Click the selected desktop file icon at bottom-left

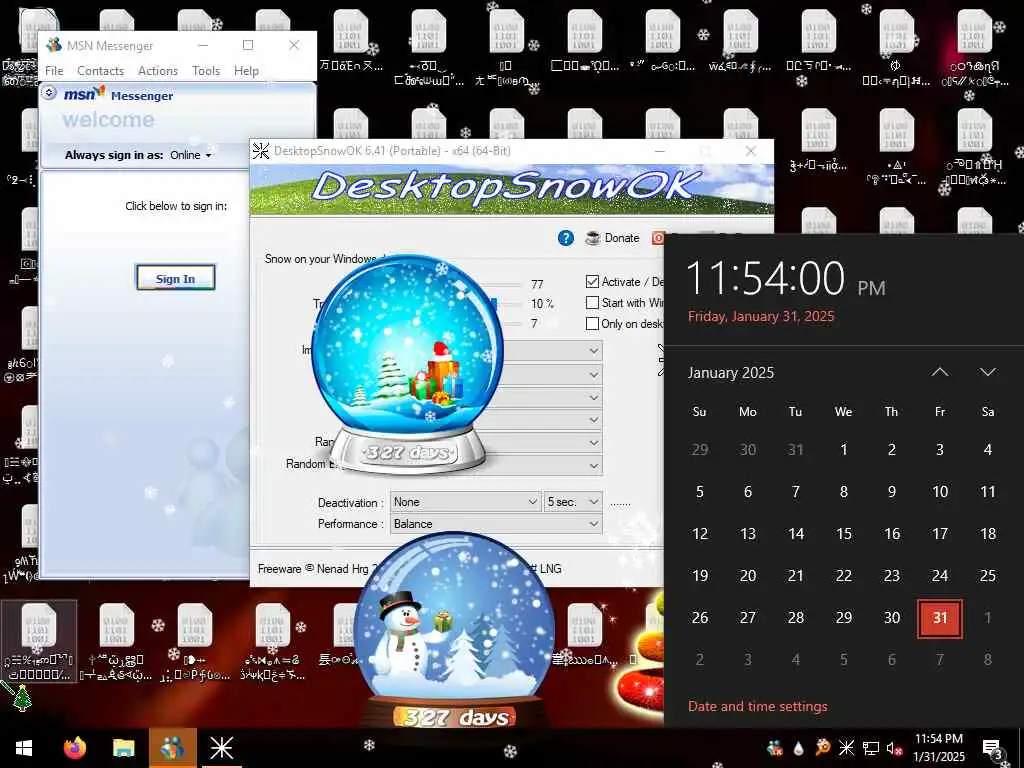point(39,641)
